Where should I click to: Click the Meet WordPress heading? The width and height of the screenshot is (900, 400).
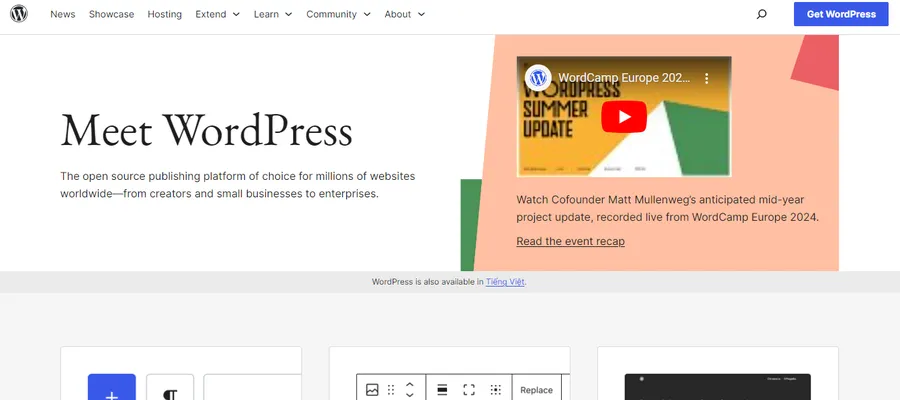(207, 131)
